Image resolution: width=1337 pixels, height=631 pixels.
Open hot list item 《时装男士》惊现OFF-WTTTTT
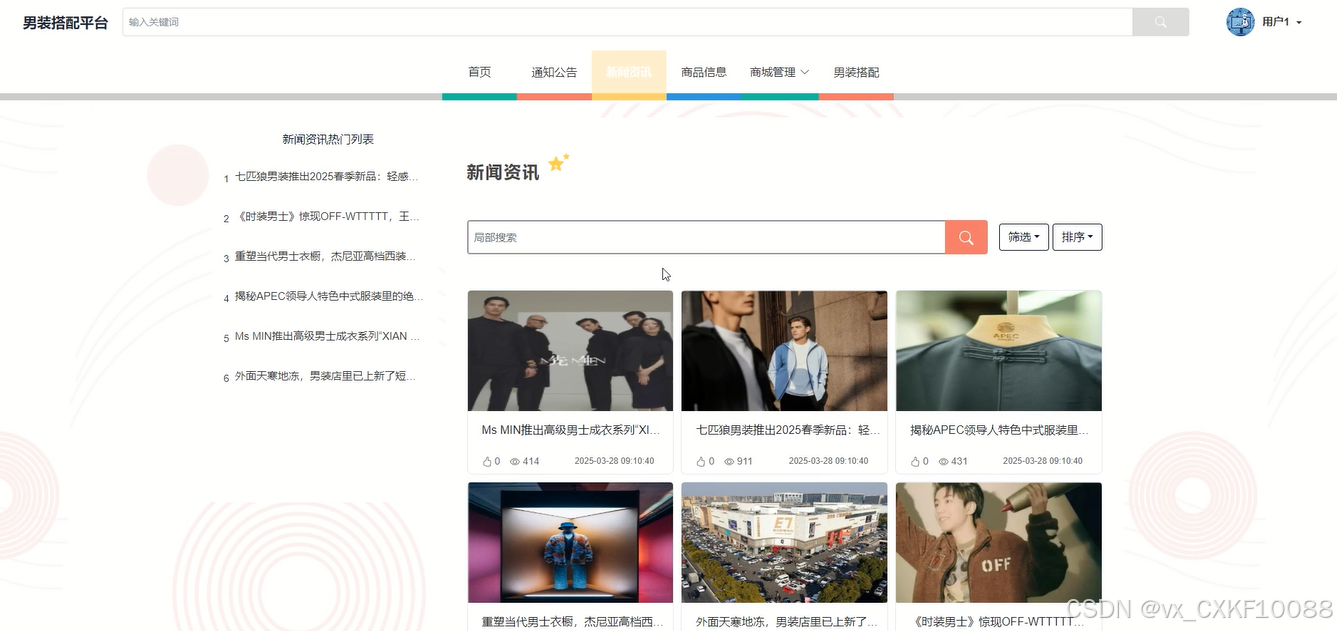pos(327,217)
